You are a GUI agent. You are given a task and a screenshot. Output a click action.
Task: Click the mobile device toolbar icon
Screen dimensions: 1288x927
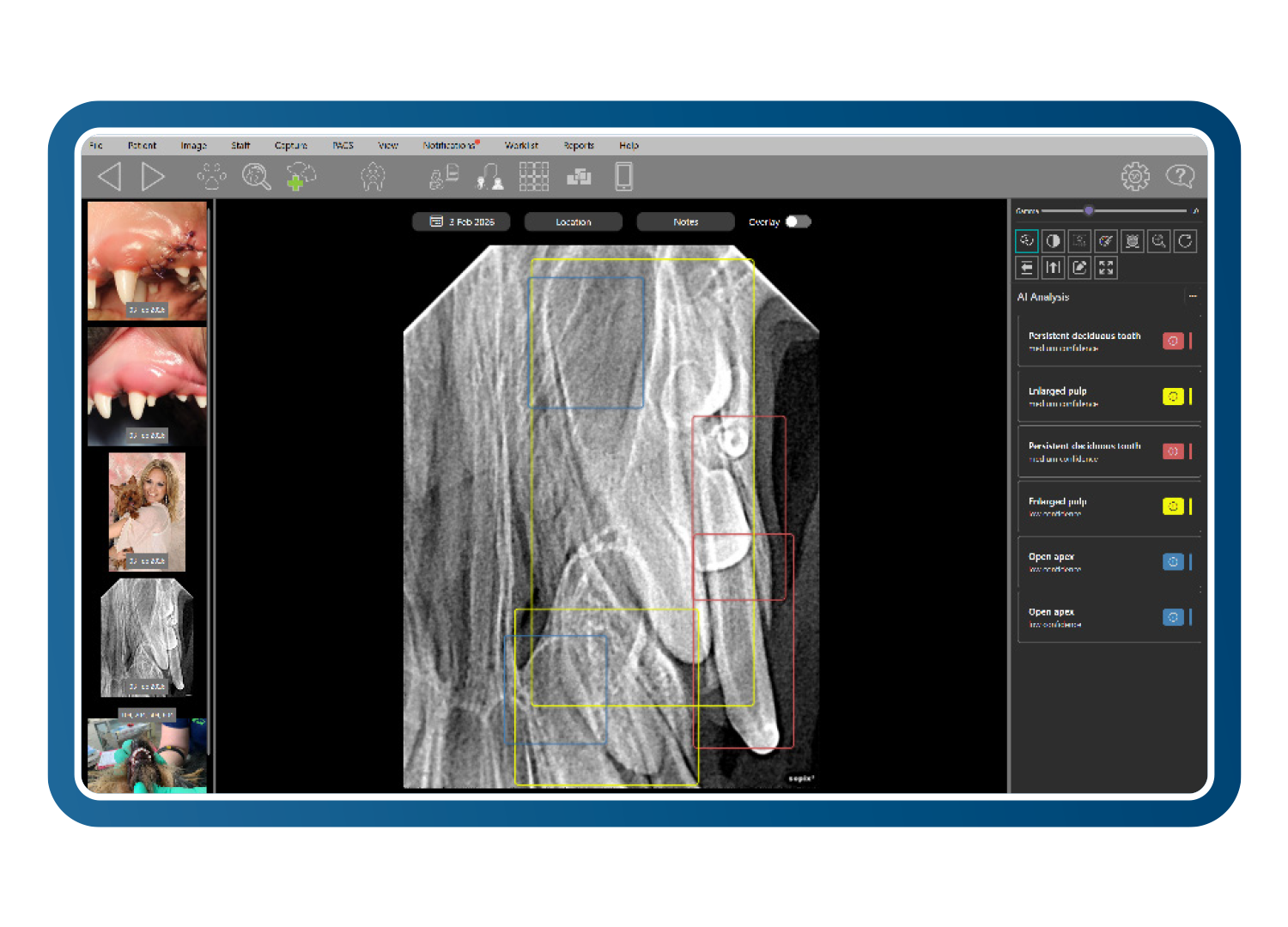[623, 177]
